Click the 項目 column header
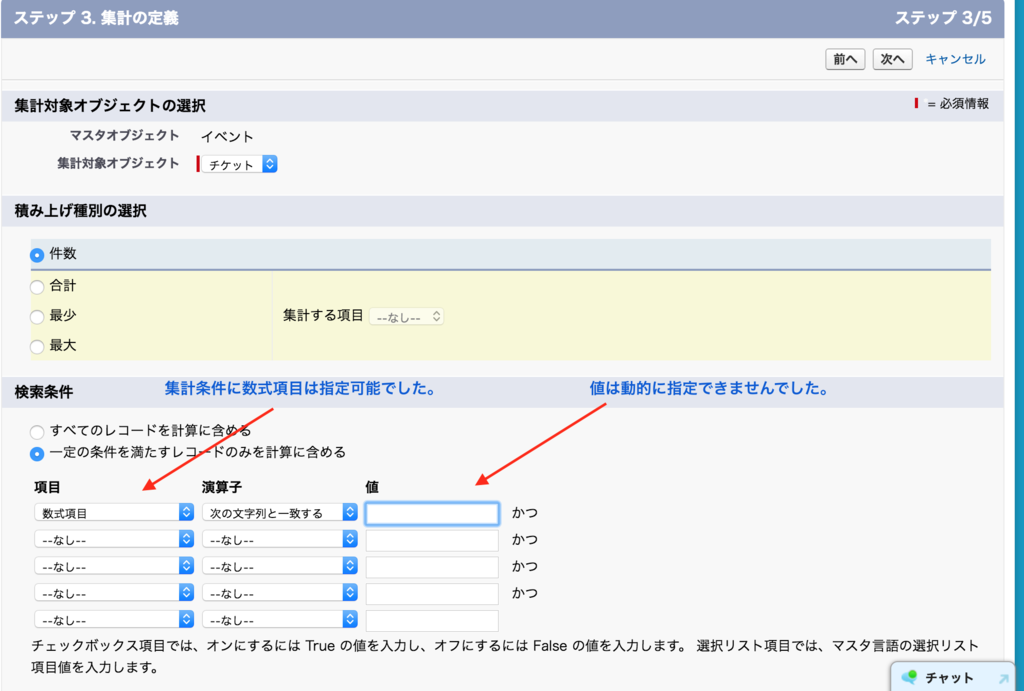The image size is (1024, 691). pyautogui.click(x=47, y=487)
